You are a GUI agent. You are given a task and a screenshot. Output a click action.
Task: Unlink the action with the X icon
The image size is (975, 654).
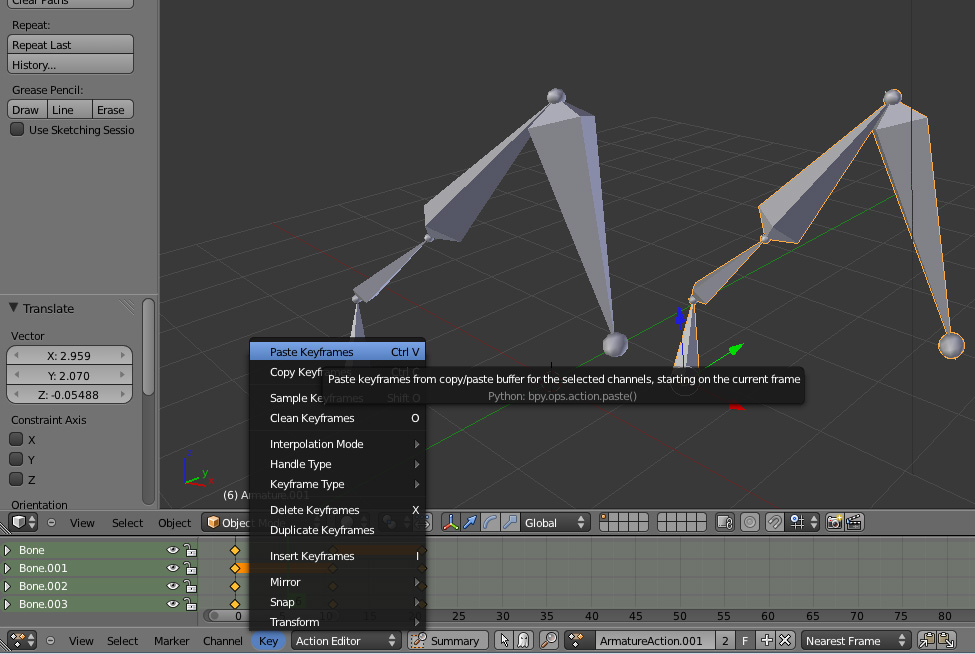point(785,641)
